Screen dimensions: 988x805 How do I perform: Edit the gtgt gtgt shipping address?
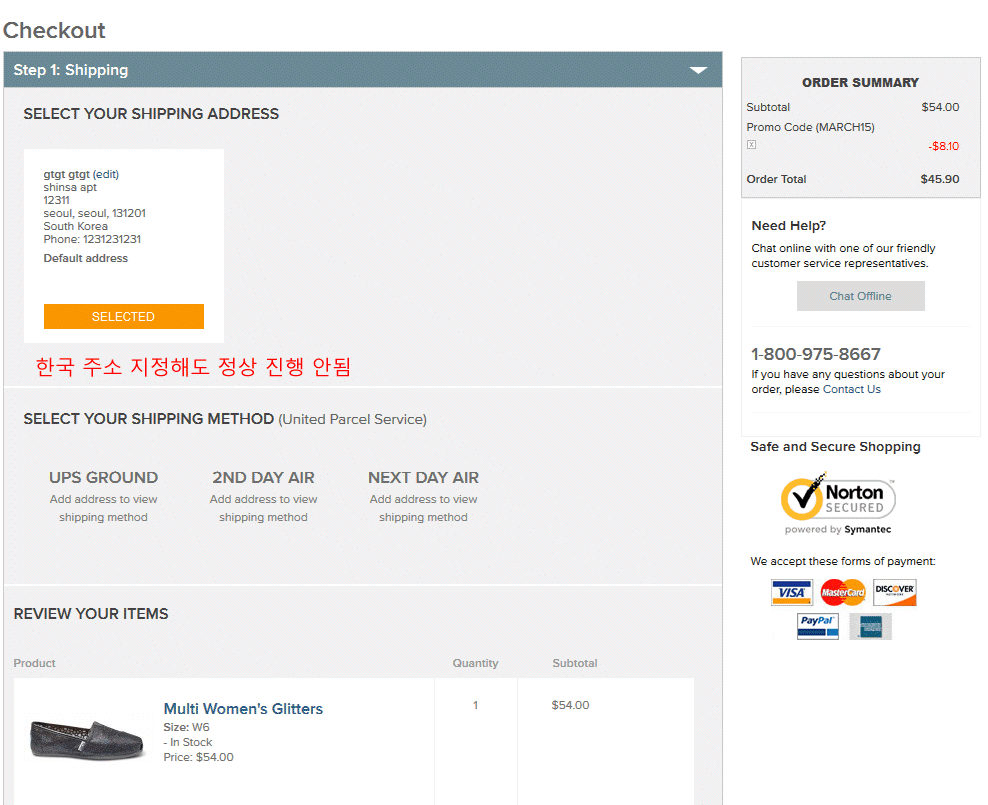click(106, 174)
